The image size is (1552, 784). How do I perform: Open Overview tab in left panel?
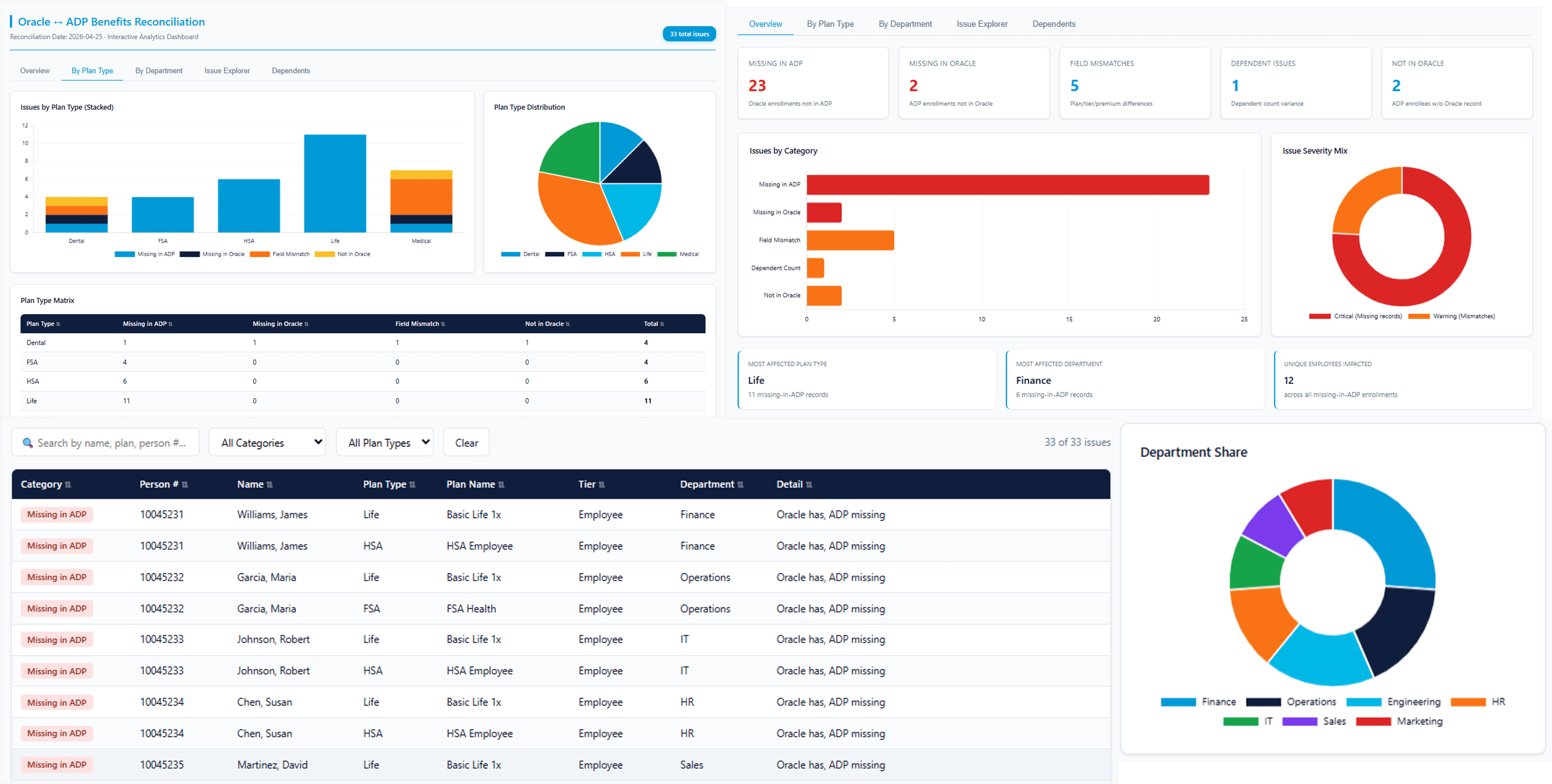coord(35,70)
